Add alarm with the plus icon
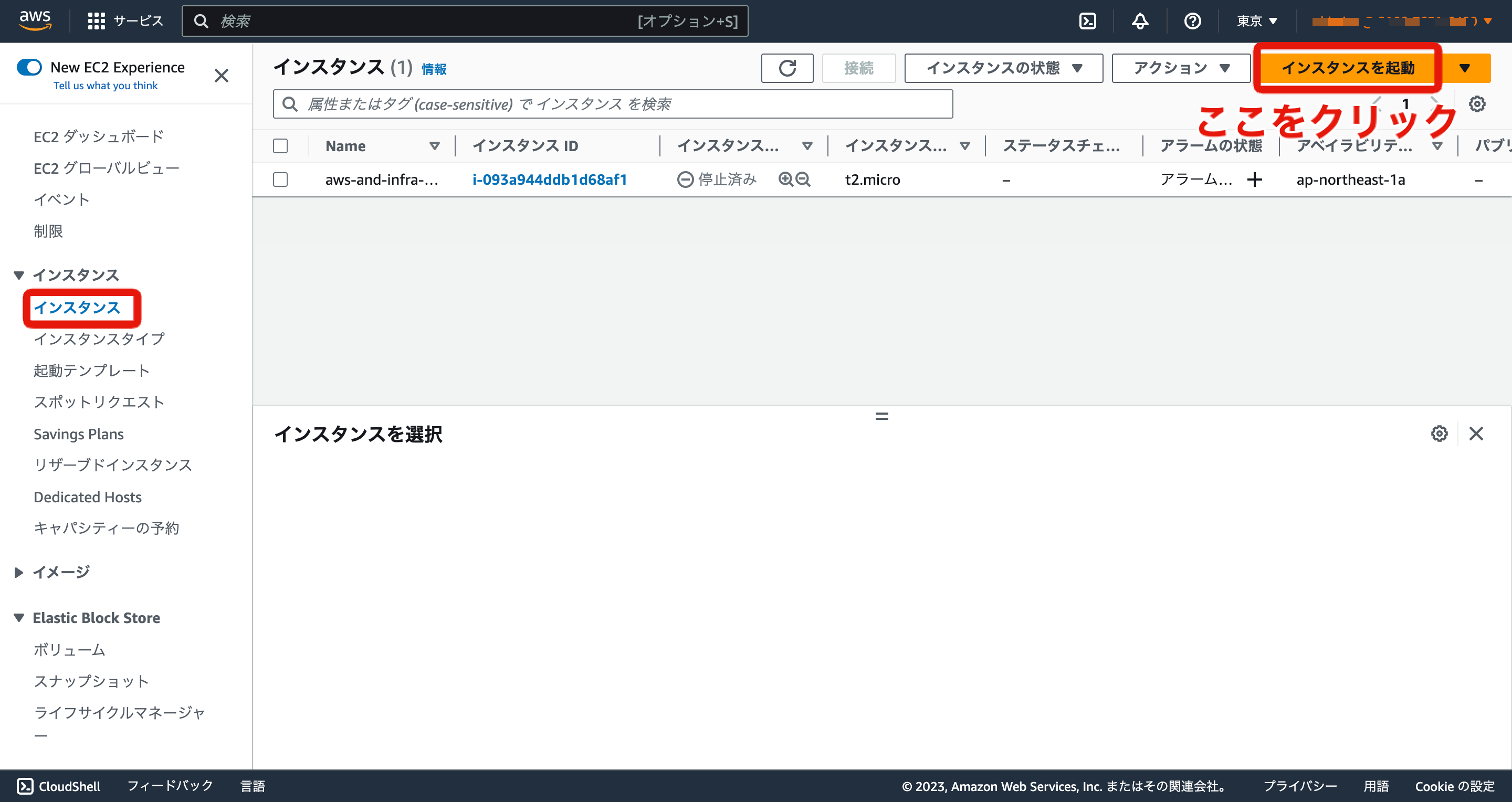 1254,180
